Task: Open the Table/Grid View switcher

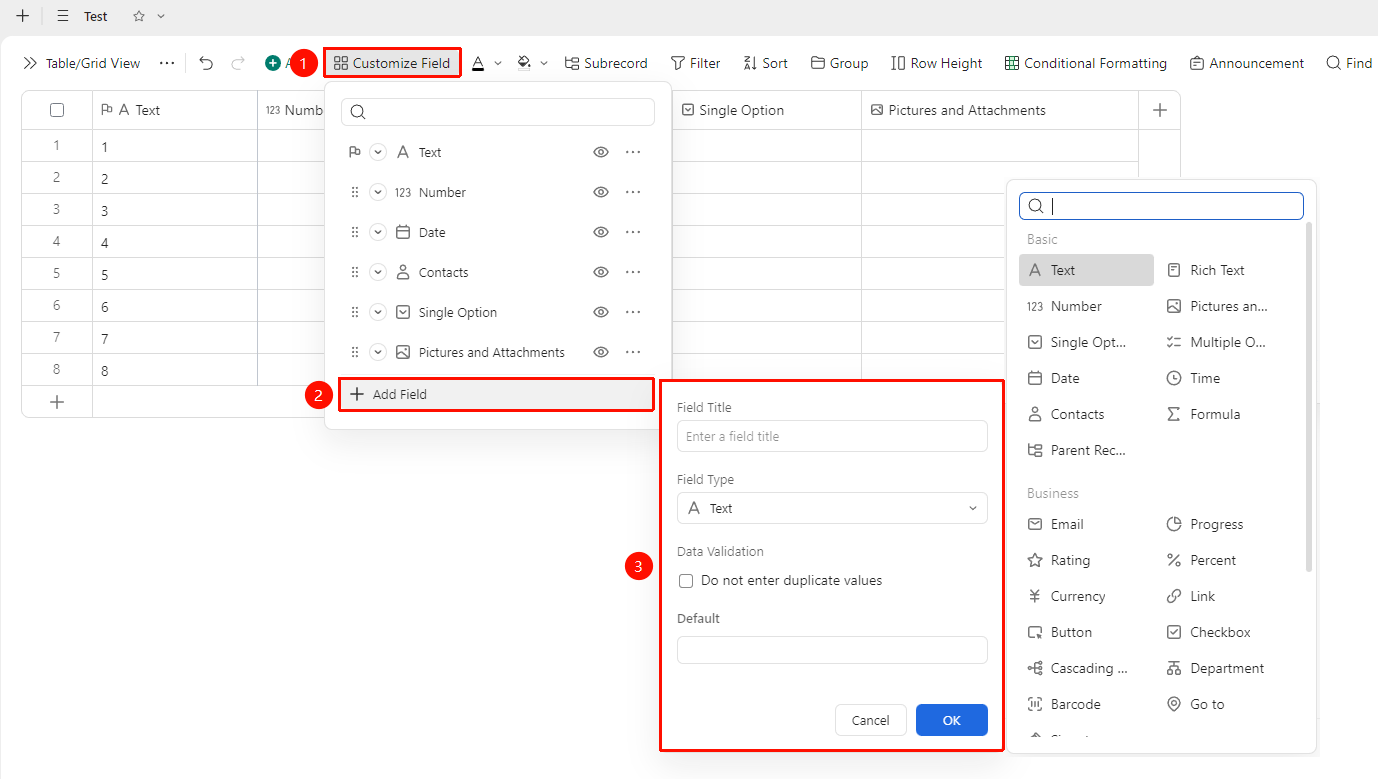Action: (81, 63)
